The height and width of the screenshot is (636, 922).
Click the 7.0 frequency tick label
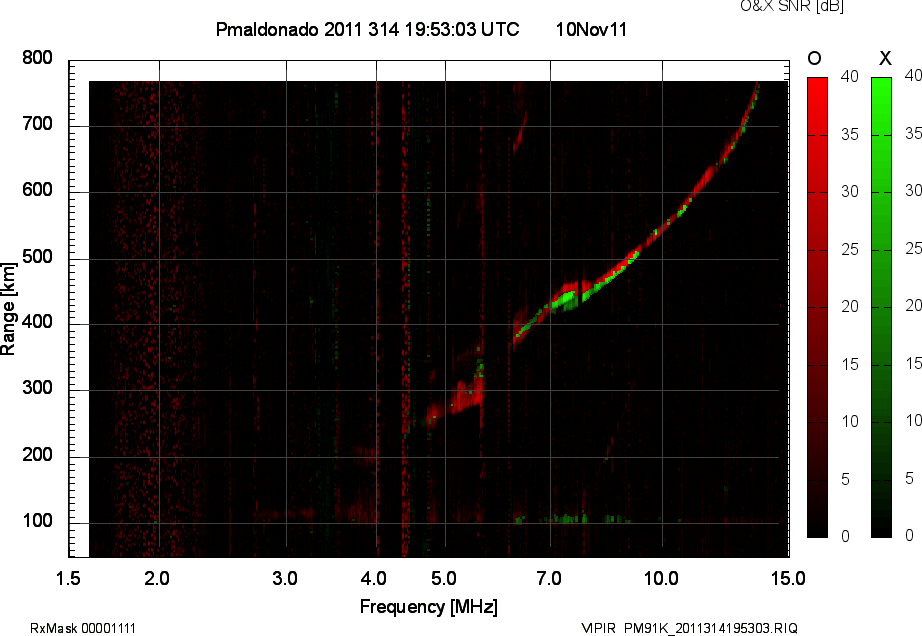[x=549, y=578]
